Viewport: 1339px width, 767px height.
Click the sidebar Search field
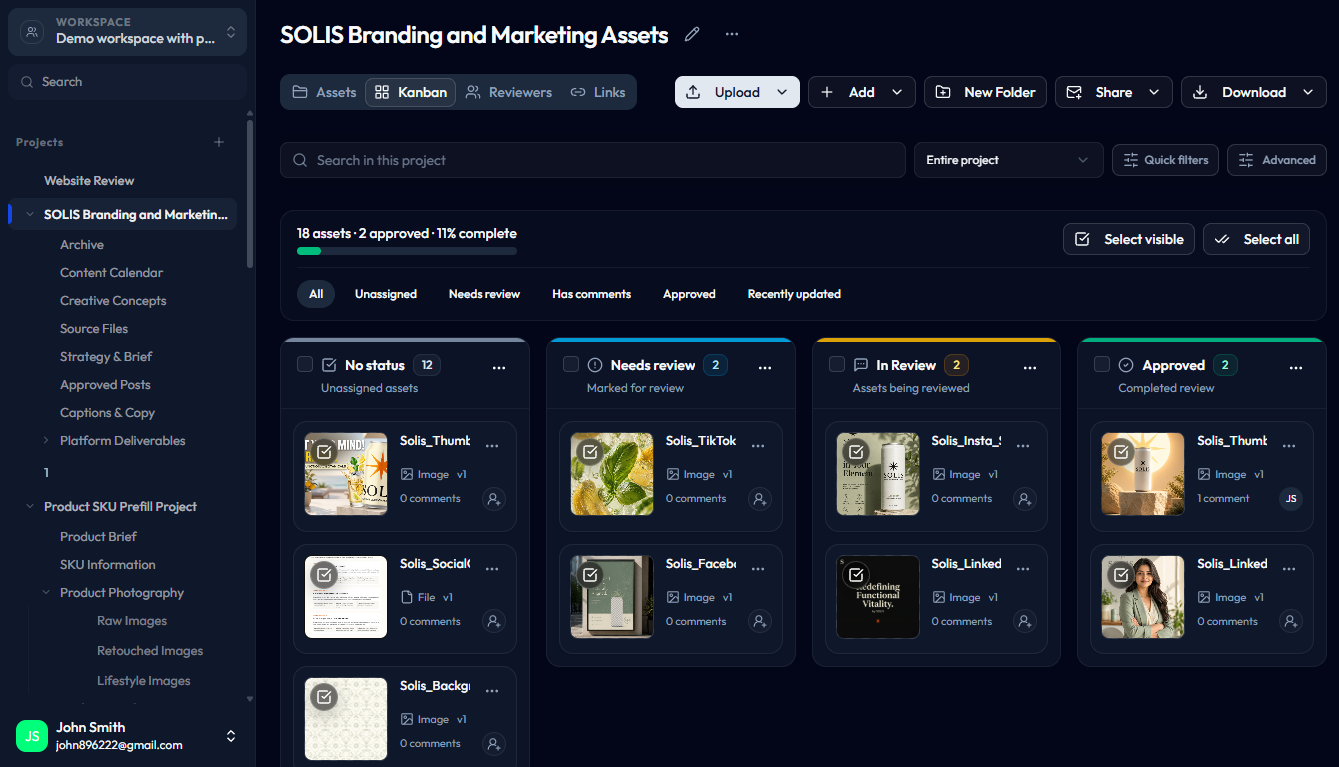tap(128, 82)
